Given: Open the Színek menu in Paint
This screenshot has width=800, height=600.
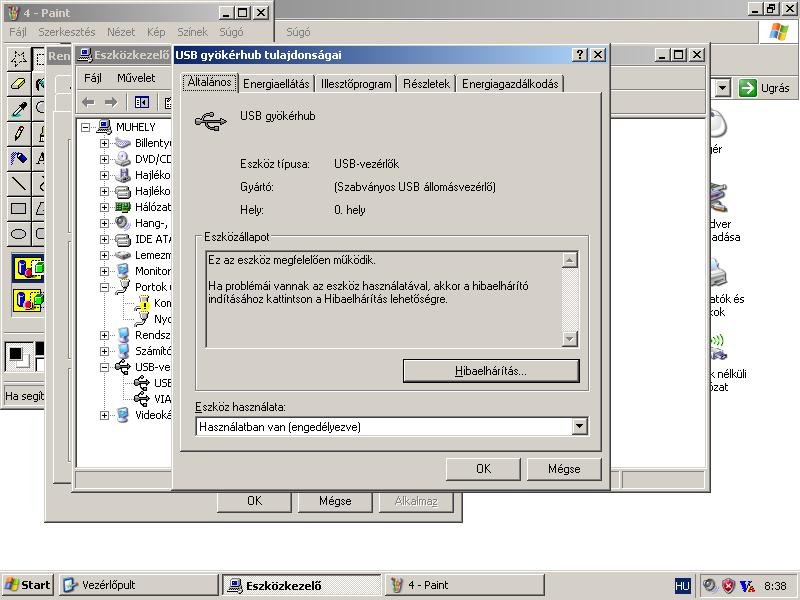Looking at the screenshot, I should 192,32.
